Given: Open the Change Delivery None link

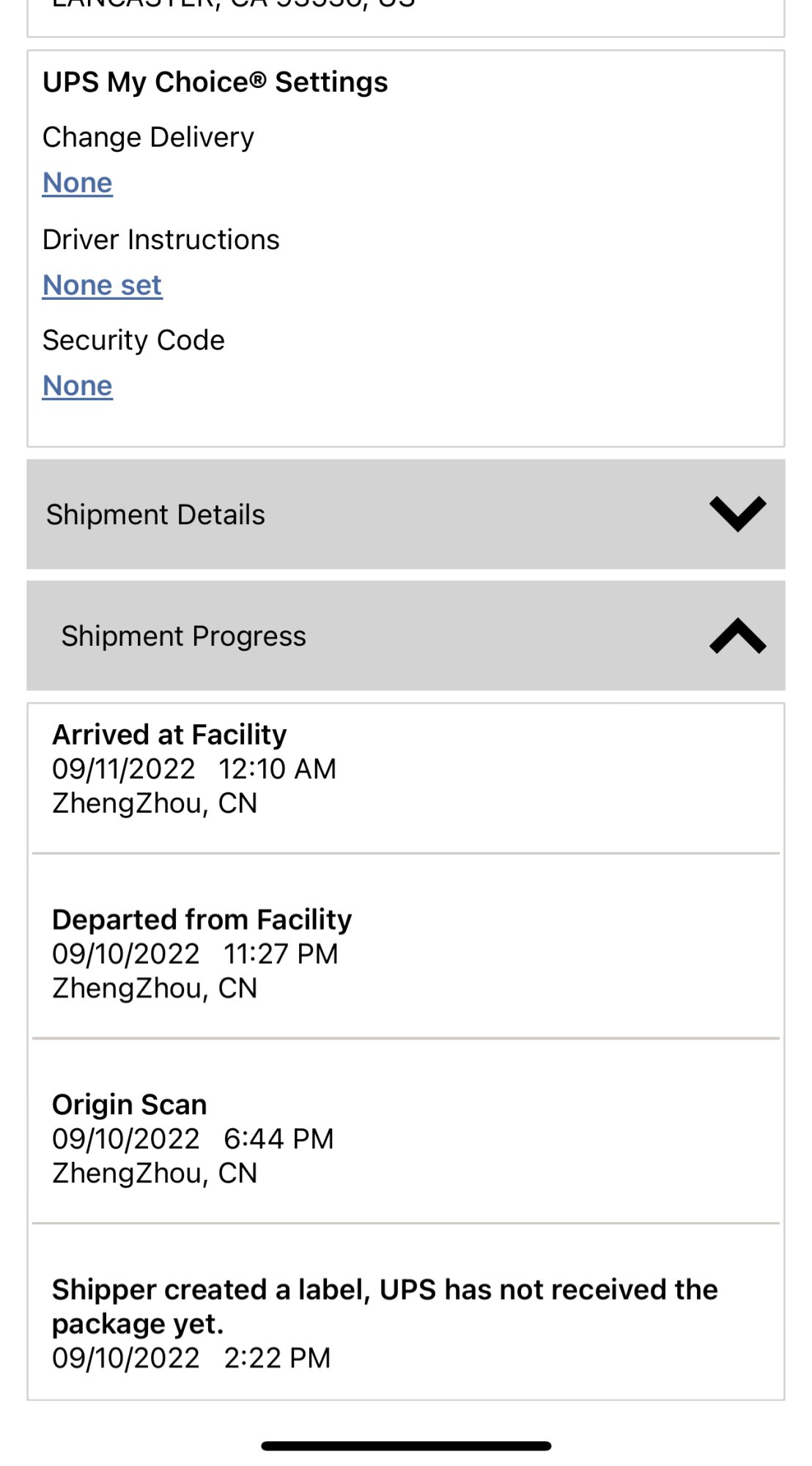Looking at the screenshot, I should pyautogui.click(x=78, y=183).
